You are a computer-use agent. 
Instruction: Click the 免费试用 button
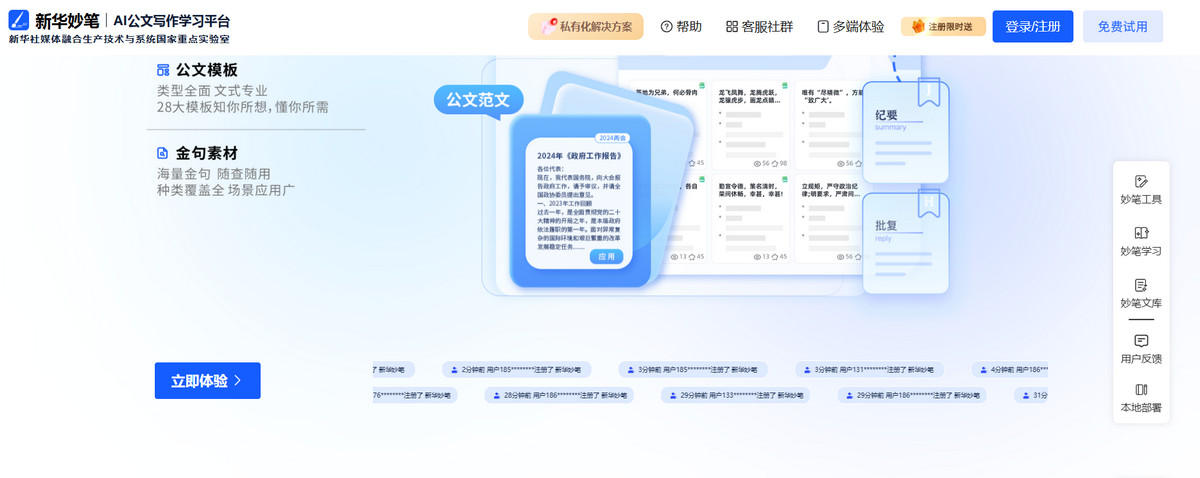1123,27
